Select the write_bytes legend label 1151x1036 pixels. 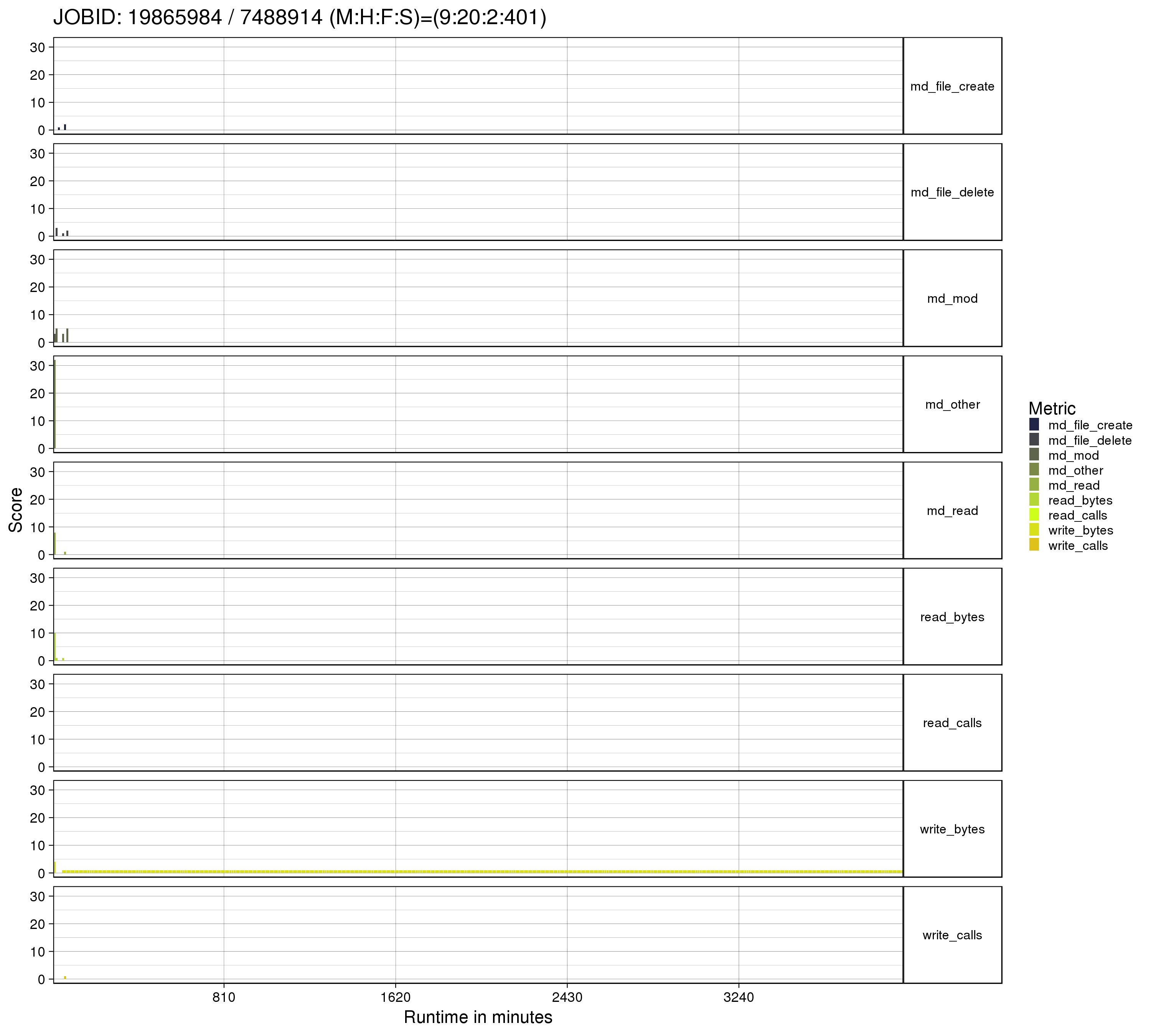[1080, 531]
